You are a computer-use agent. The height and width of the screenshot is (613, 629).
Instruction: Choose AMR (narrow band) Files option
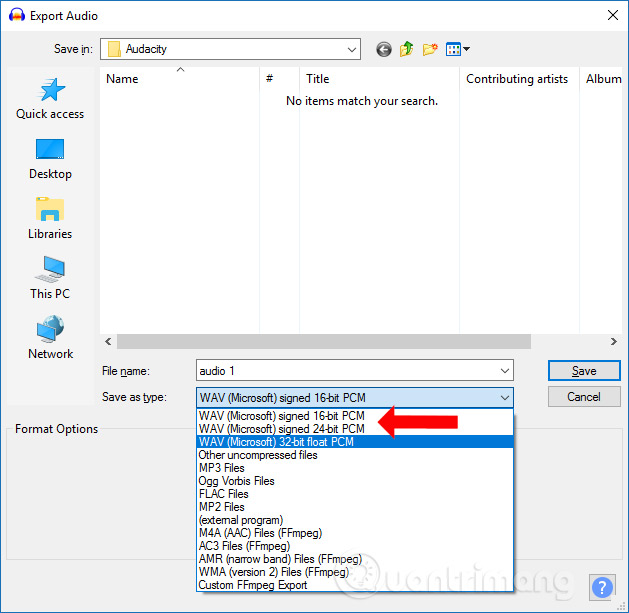pyautogui.click(x=355, y=559)
